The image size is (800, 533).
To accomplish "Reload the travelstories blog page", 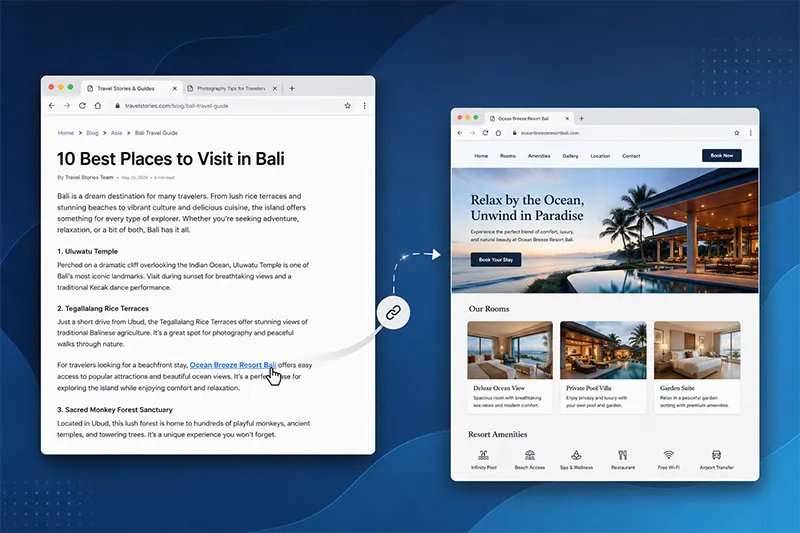I will coord(82,106).
